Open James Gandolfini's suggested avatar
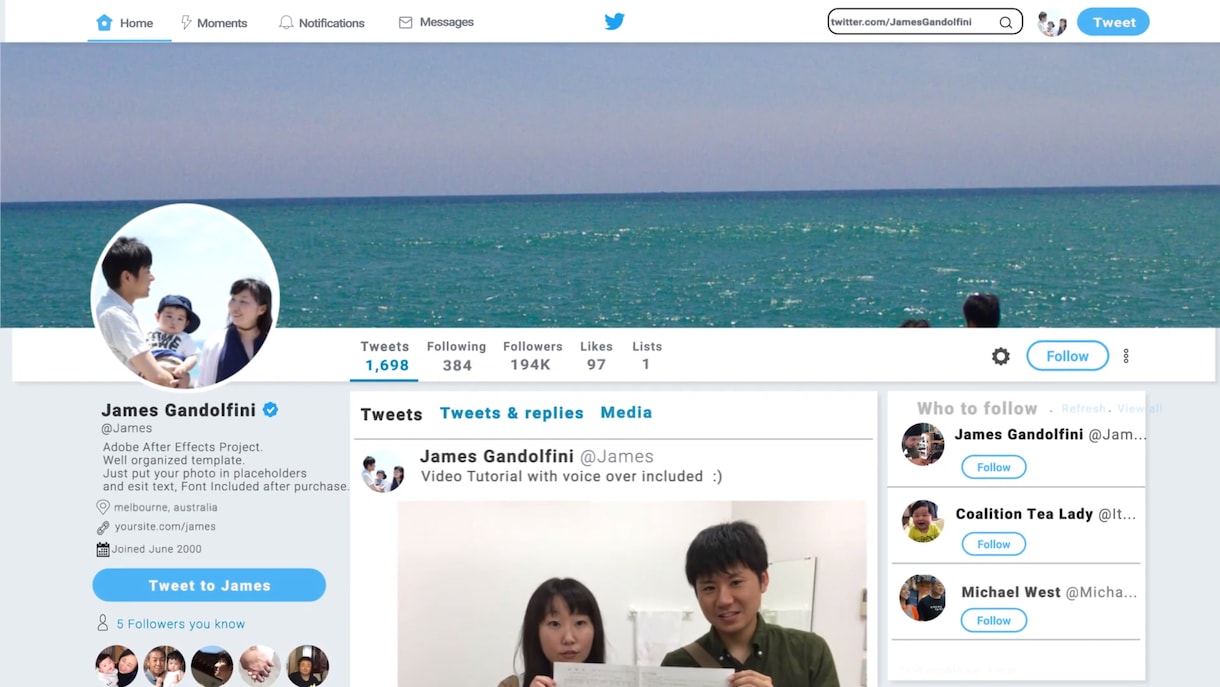The height and width of the screenshot is (687, 1220). 923,444
